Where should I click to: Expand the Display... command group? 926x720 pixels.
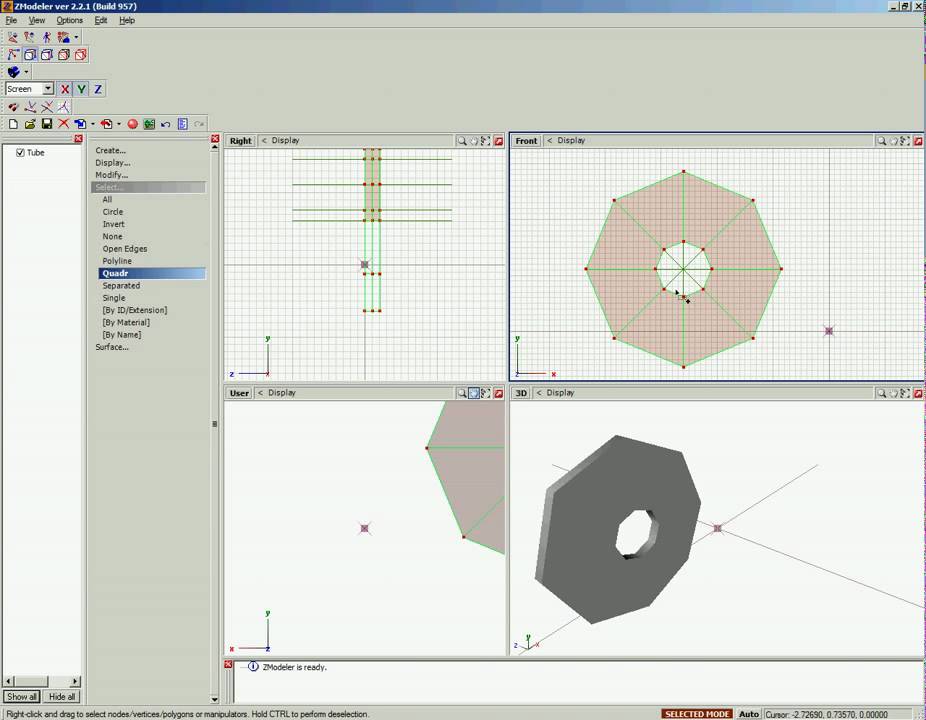tap(113, 162)
